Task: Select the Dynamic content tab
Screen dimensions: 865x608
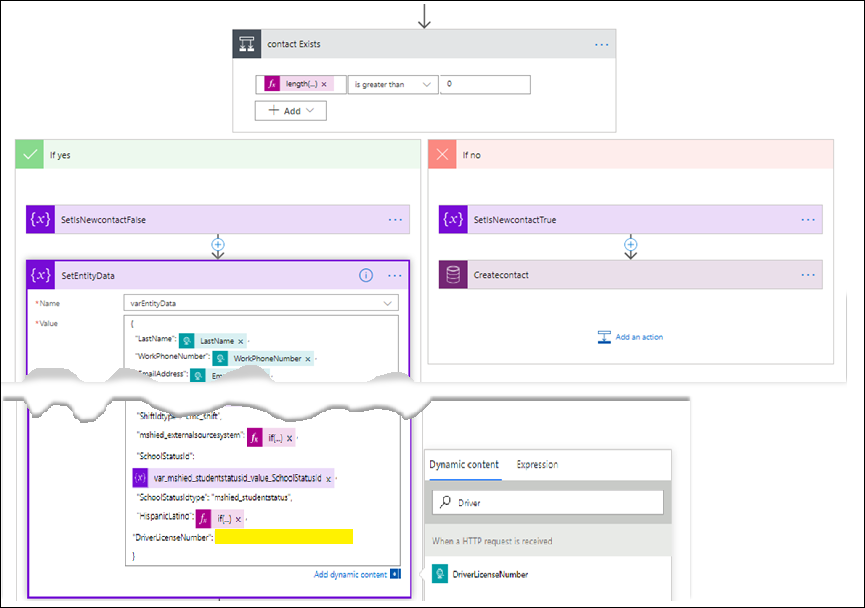Action: point(464,465)
